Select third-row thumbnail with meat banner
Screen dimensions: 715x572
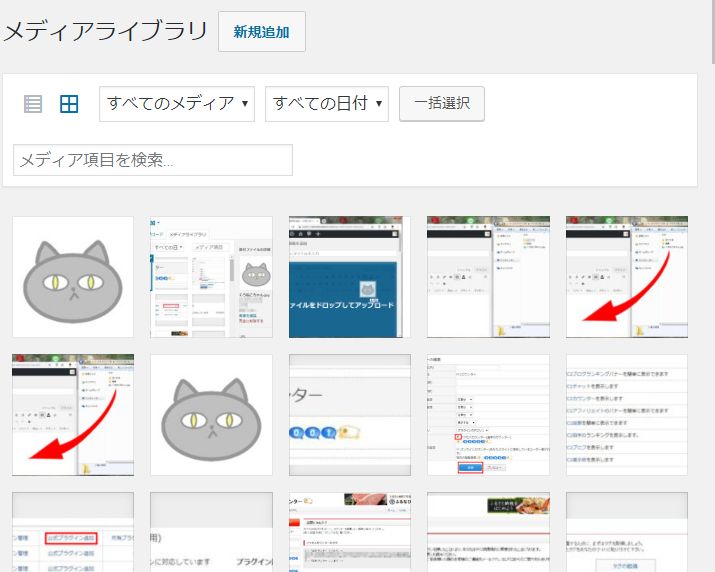pos(350,532)
